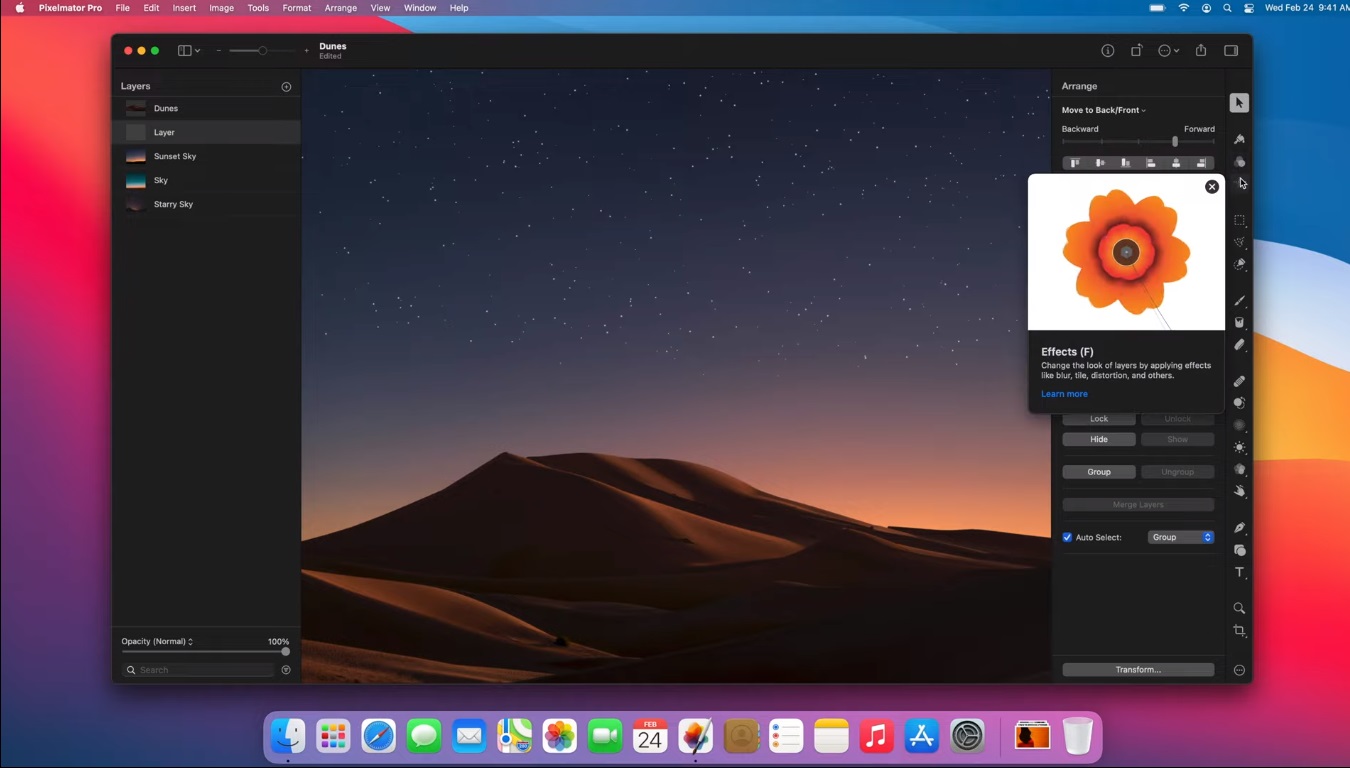
Task: Select the Arrange arrow tool
Action: (1239, 103)
